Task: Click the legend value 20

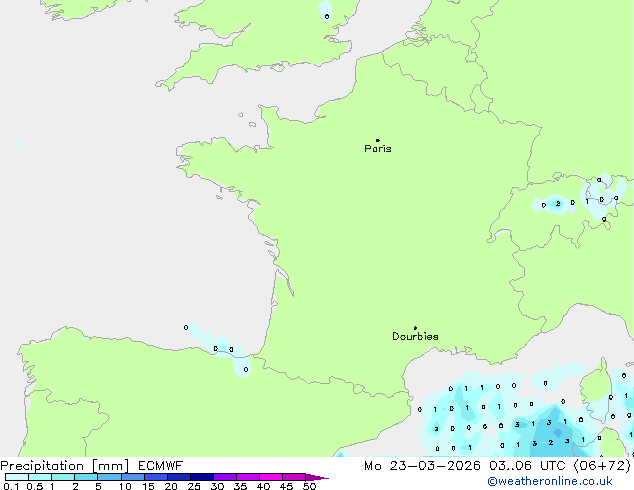Action: (x=171, y=486)
